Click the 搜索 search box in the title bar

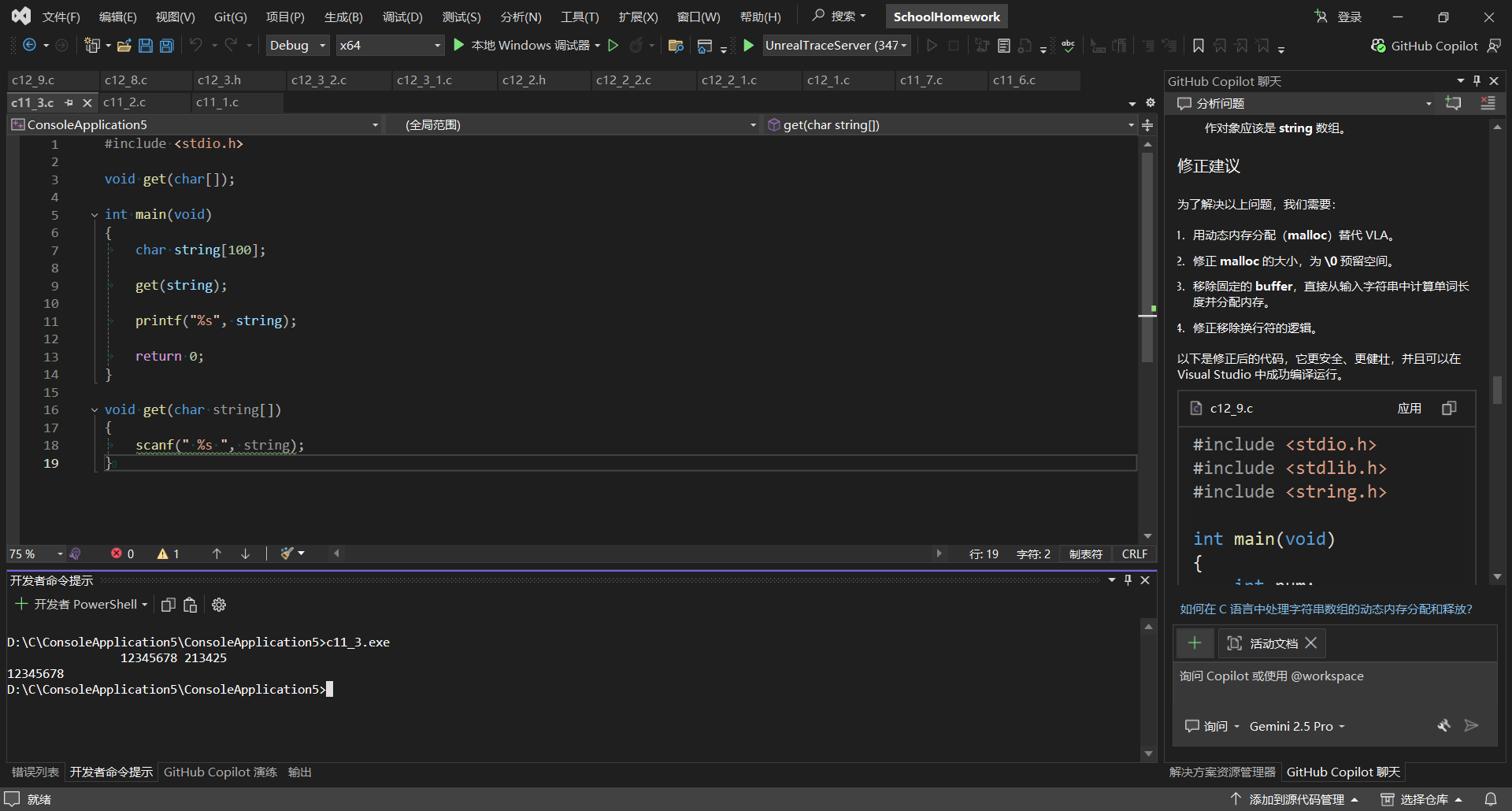pos(839,16)
